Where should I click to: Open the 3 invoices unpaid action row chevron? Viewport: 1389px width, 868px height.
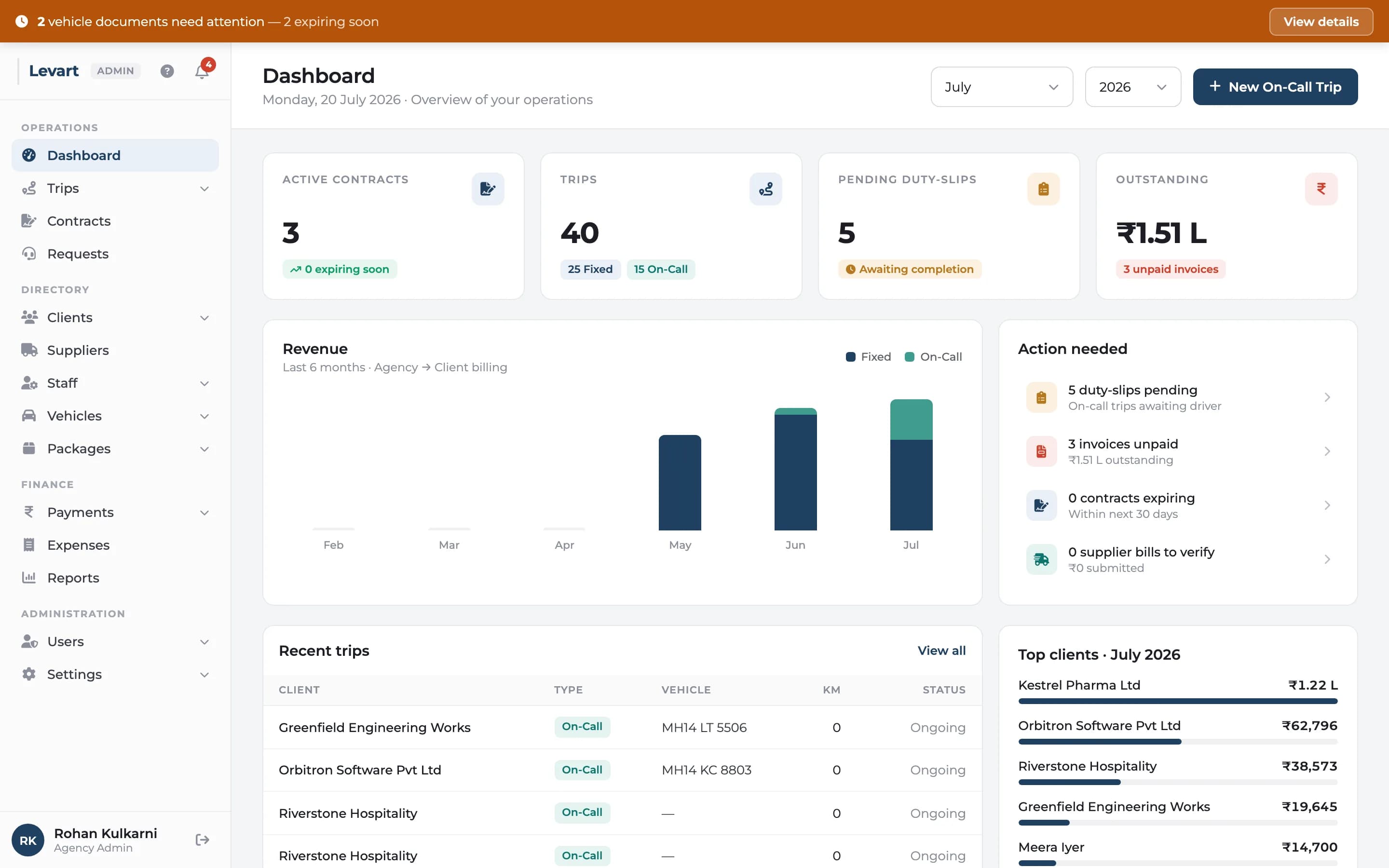[1327, 451]
